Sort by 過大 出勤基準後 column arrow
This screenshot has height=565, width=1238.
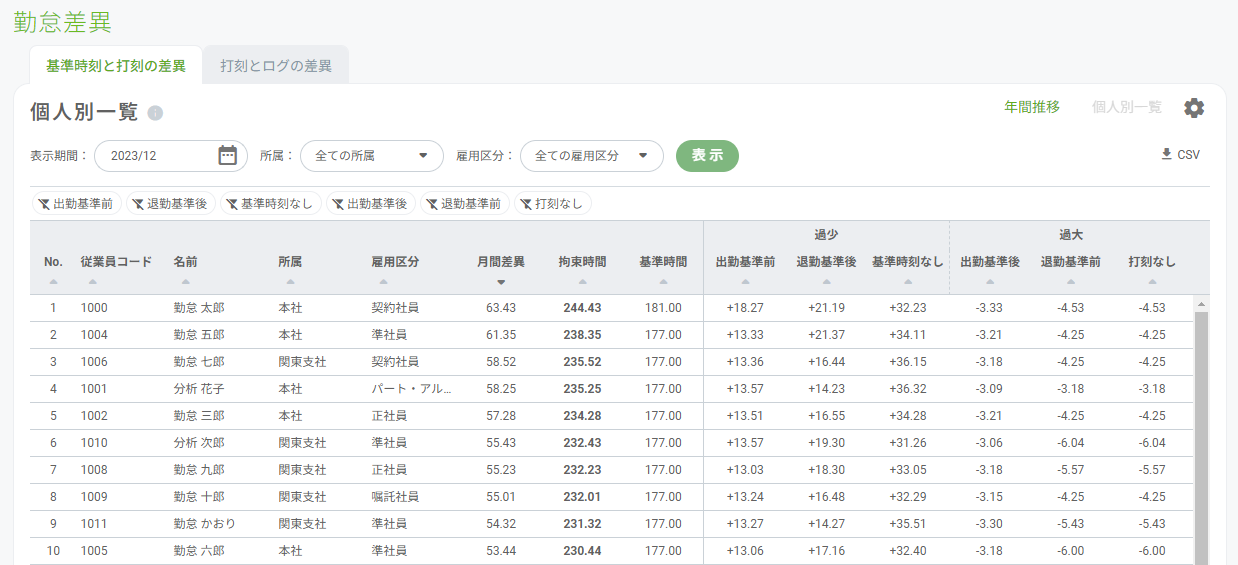point(989,282)
